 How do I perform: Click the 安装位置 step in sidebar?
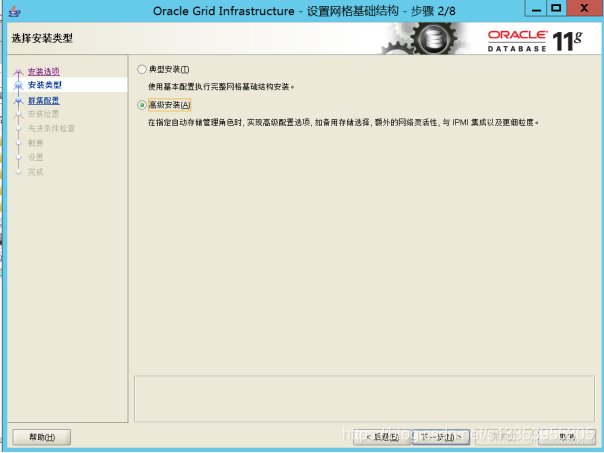(43, 114)
